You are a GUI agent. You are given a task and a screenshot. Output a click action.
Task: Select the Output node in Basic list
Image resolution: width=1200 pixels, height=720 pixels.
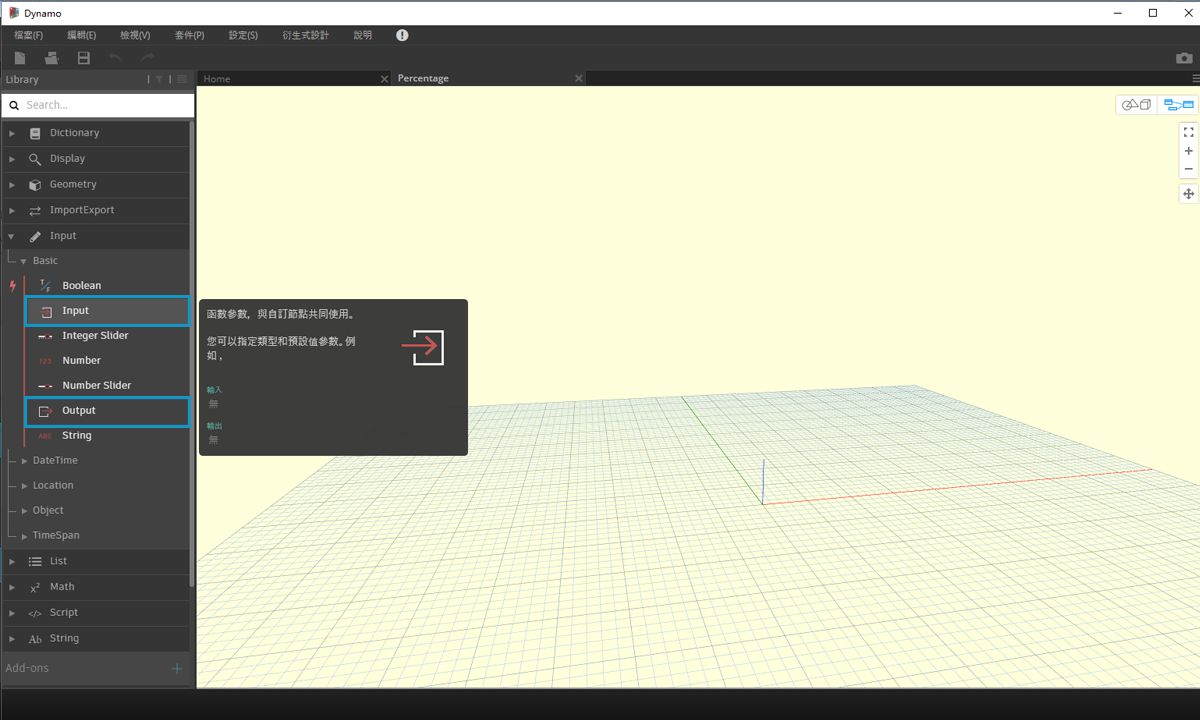pos(107,411)
